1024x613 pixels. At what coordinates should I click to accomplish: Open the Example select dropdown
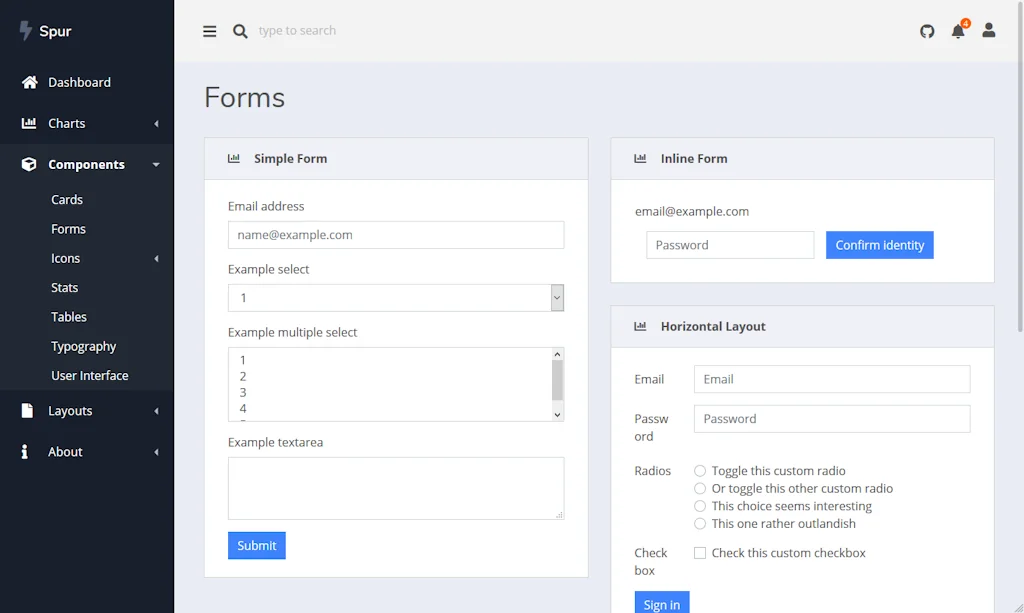point(395,297)
